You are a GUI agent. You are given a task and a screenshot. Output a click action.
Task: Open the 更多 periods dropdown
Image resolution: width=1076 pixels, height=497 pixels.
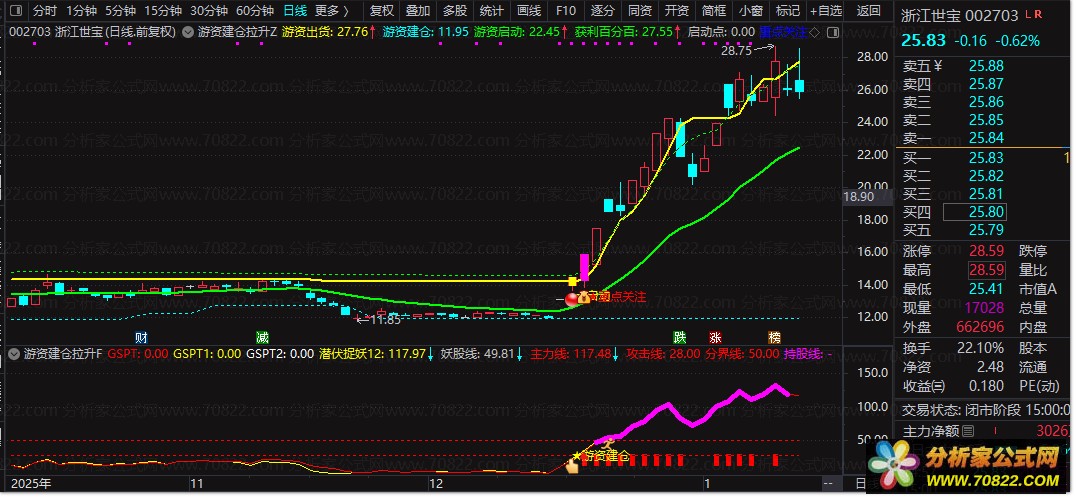coord(331,11)
